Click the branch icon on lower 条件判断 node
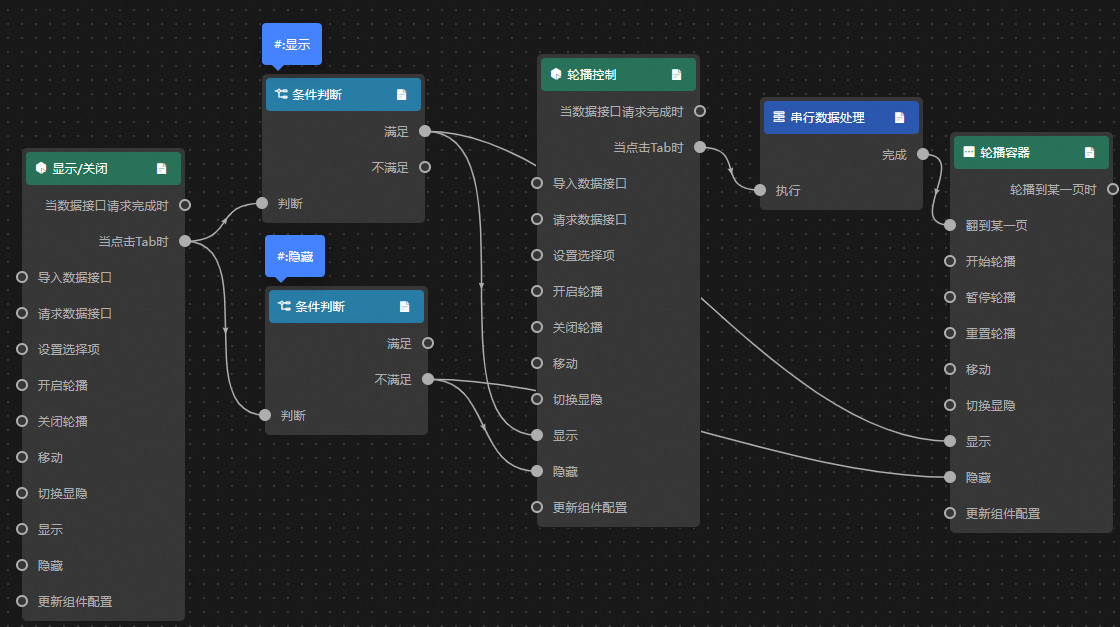The image size is (1120, 627). (284, 306)
